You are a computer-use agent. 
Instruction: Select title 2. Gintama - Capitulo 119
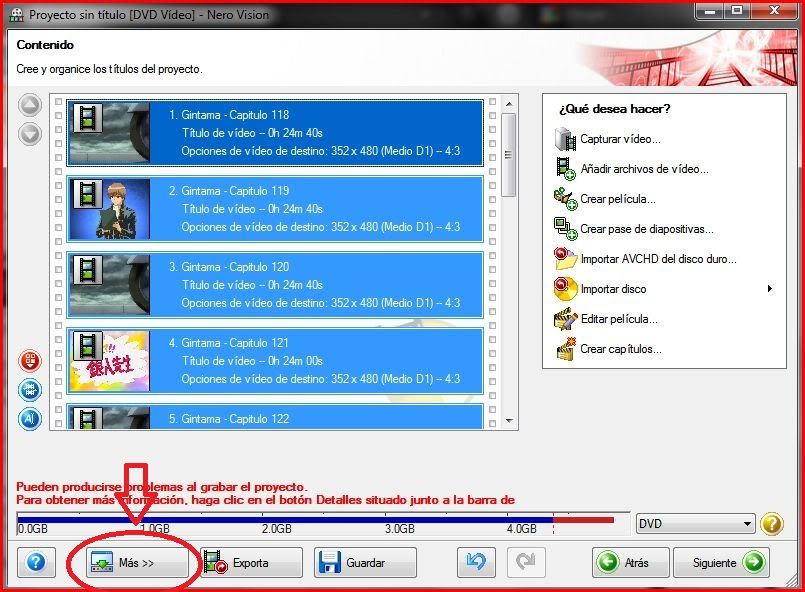point(275,208)
